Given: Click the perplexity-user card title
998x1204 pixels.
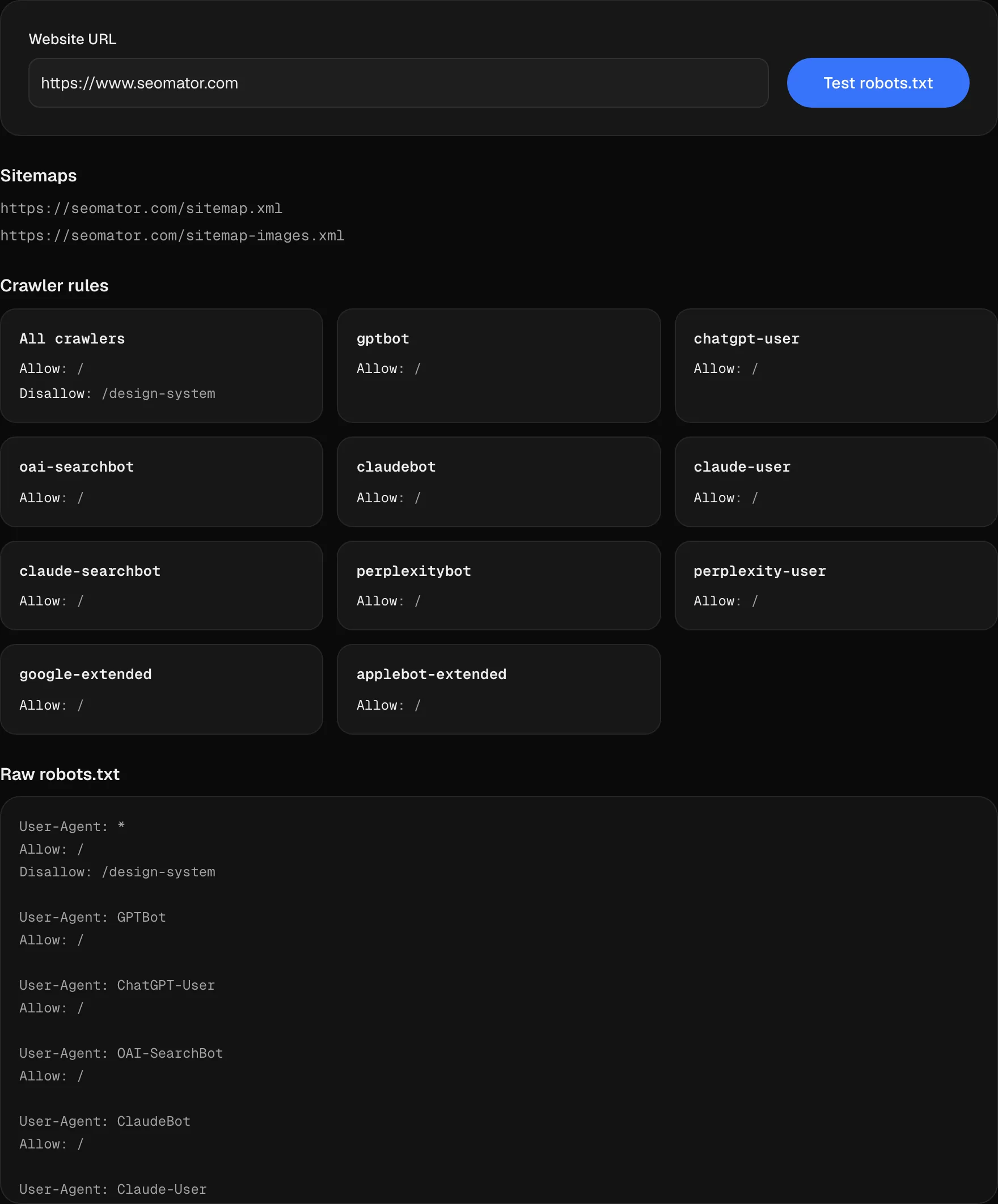Looking at the screenshot, I should [x=760, y=571].
